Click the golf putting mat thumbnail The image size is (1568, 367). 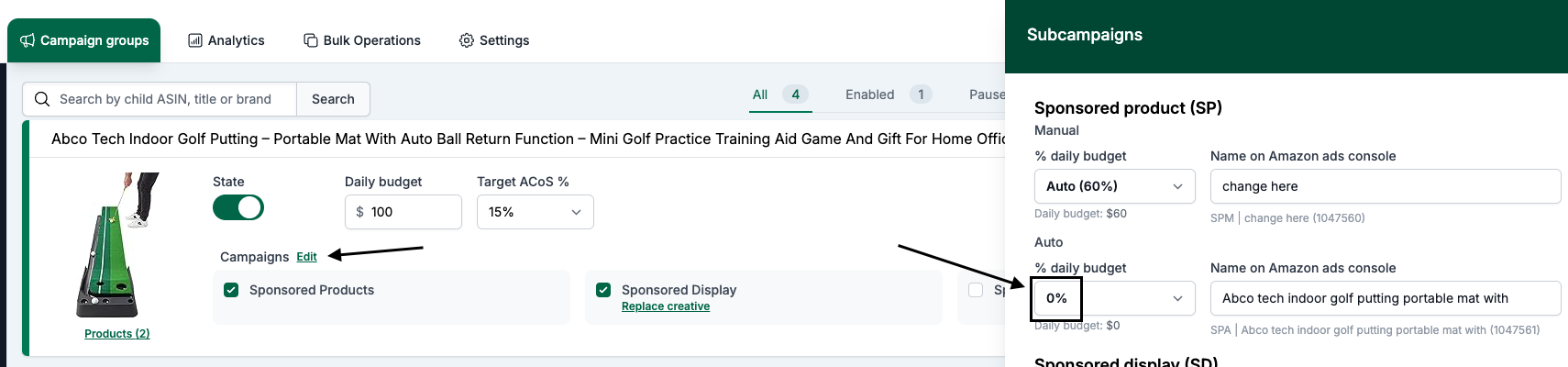[x=116, y=245]
